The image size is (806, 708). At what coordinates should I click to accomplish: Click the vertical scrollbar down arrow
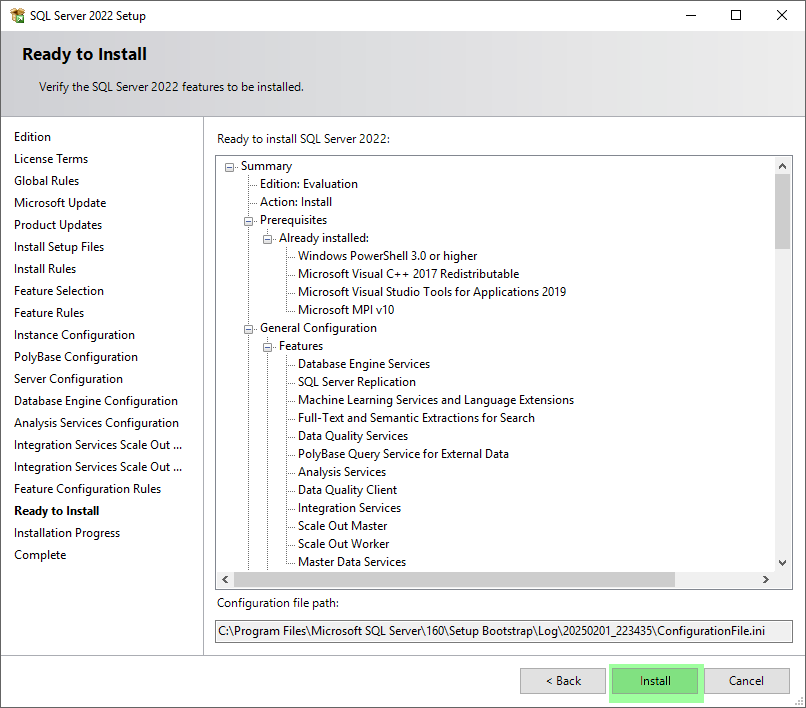click(783, 562)
